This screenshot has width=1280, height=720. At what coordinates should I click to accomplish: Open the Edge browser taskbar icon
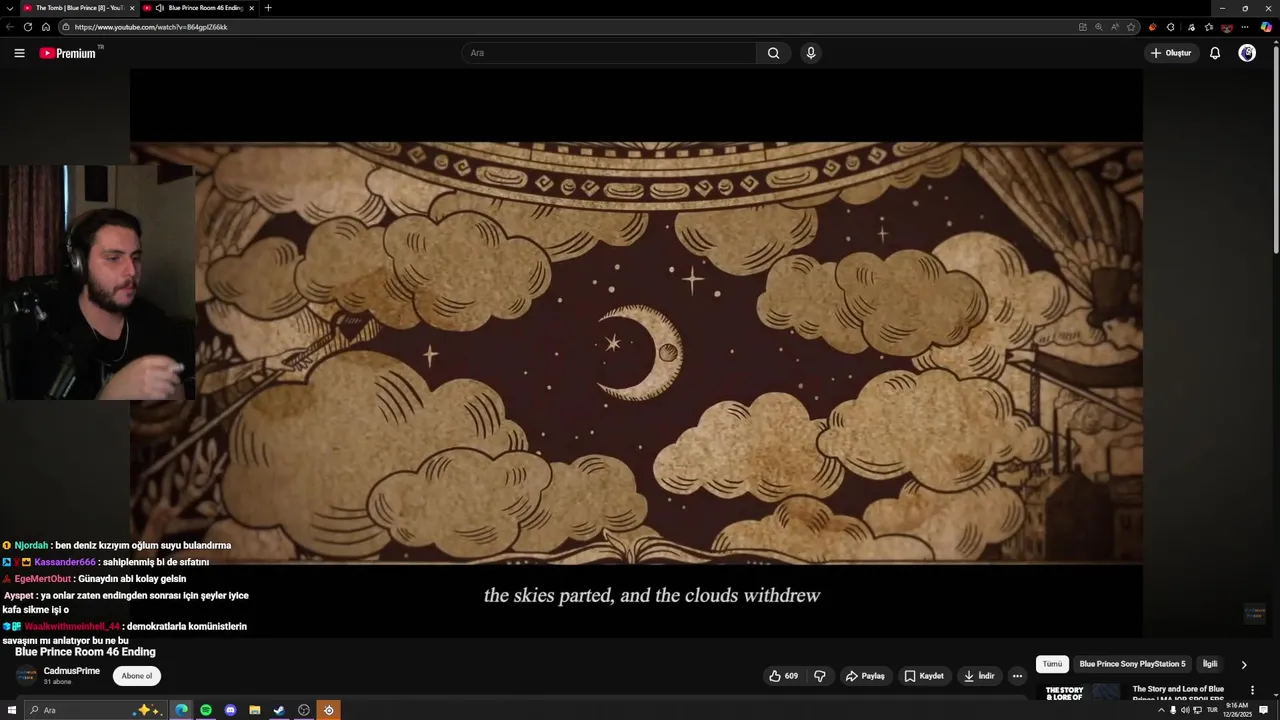coord(181,710)
